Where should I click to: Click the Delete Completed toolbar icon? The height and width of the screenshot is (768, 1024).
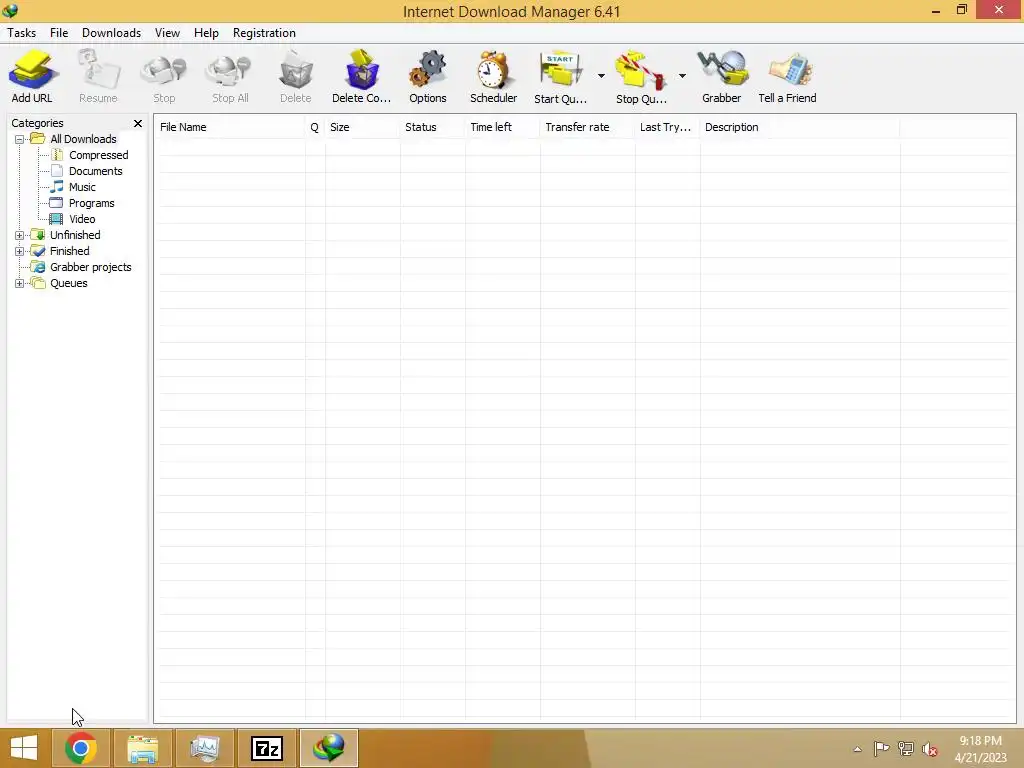(361, 76)
